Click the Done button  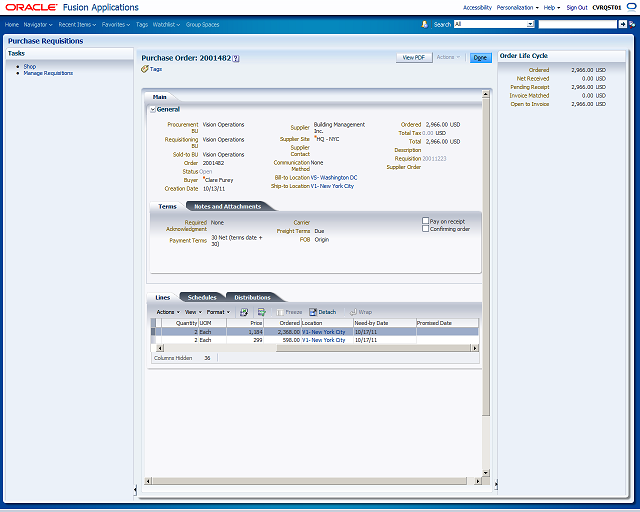[480, 58]
